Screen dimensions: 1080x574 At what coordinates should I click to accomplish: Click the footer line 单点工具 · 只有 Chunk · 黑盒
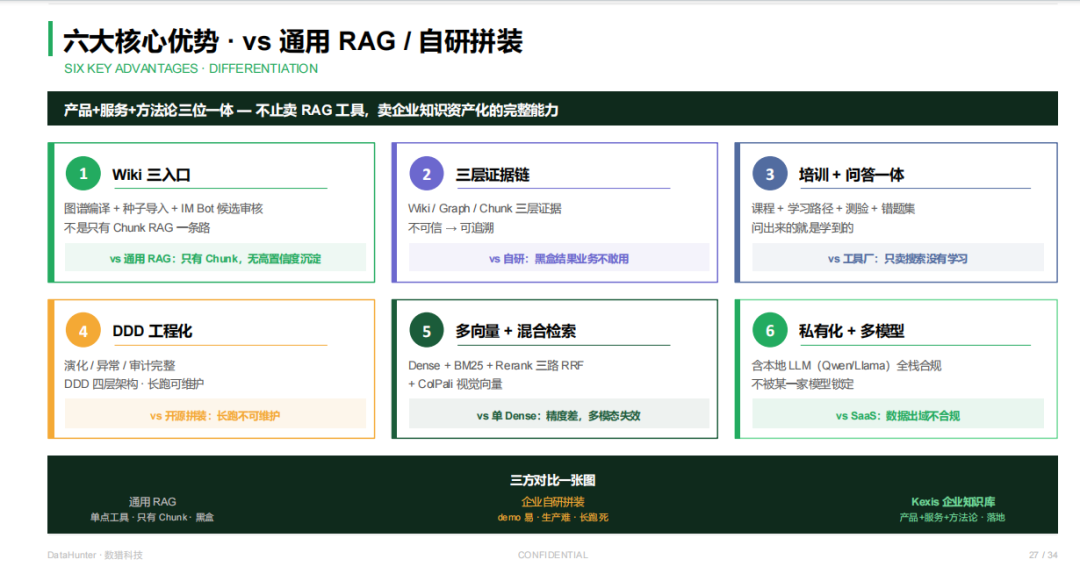pos(152,517)
